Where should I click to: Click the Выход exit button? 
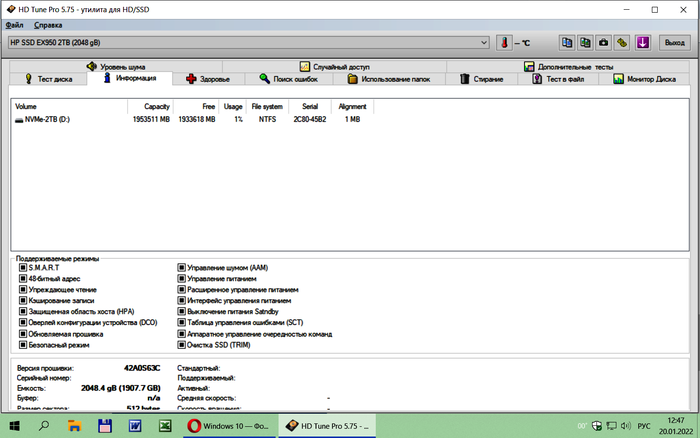[x=674, y=43]
